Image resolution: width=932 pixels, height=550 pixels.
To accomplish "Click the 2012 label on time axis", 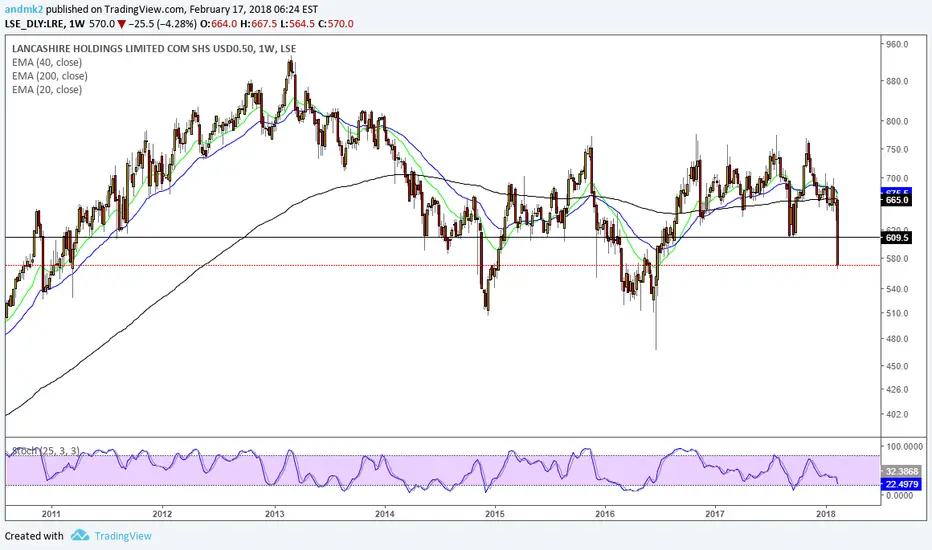I will point(162,514).
